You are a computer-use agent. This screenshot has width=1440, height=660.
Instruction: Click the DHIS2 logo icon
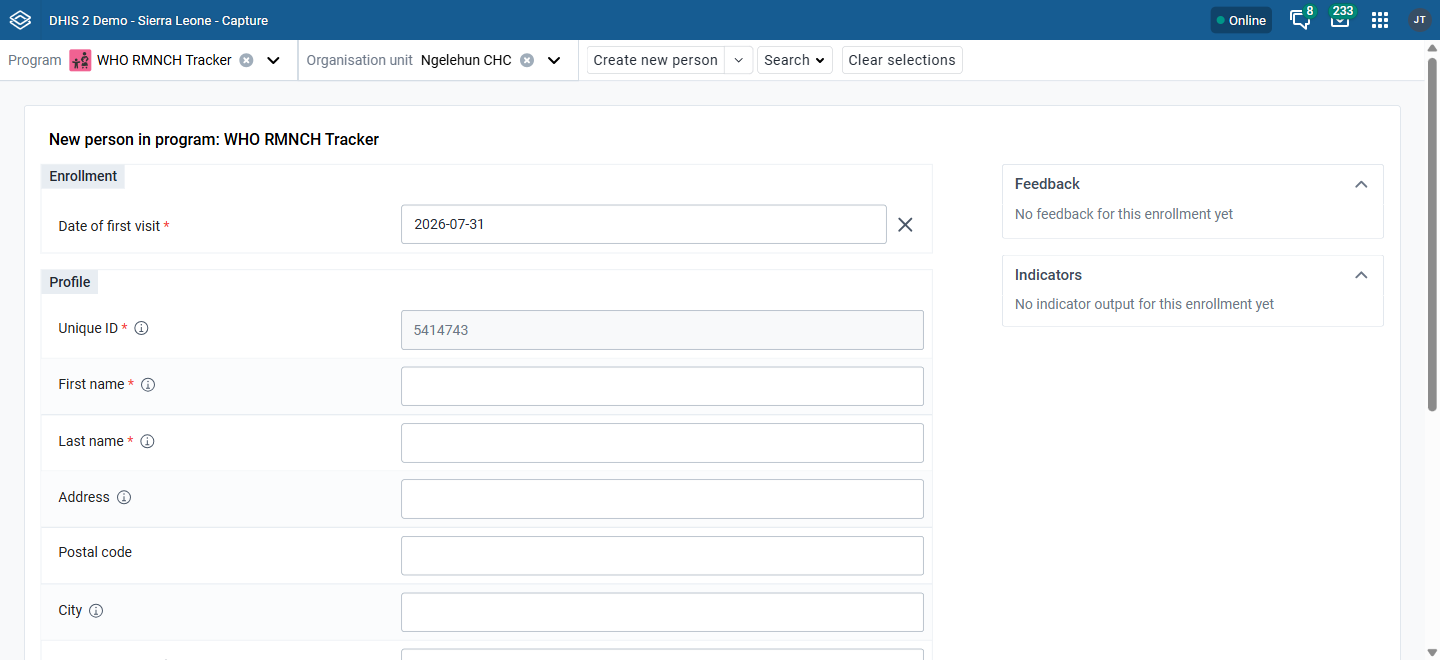point(20,20)
